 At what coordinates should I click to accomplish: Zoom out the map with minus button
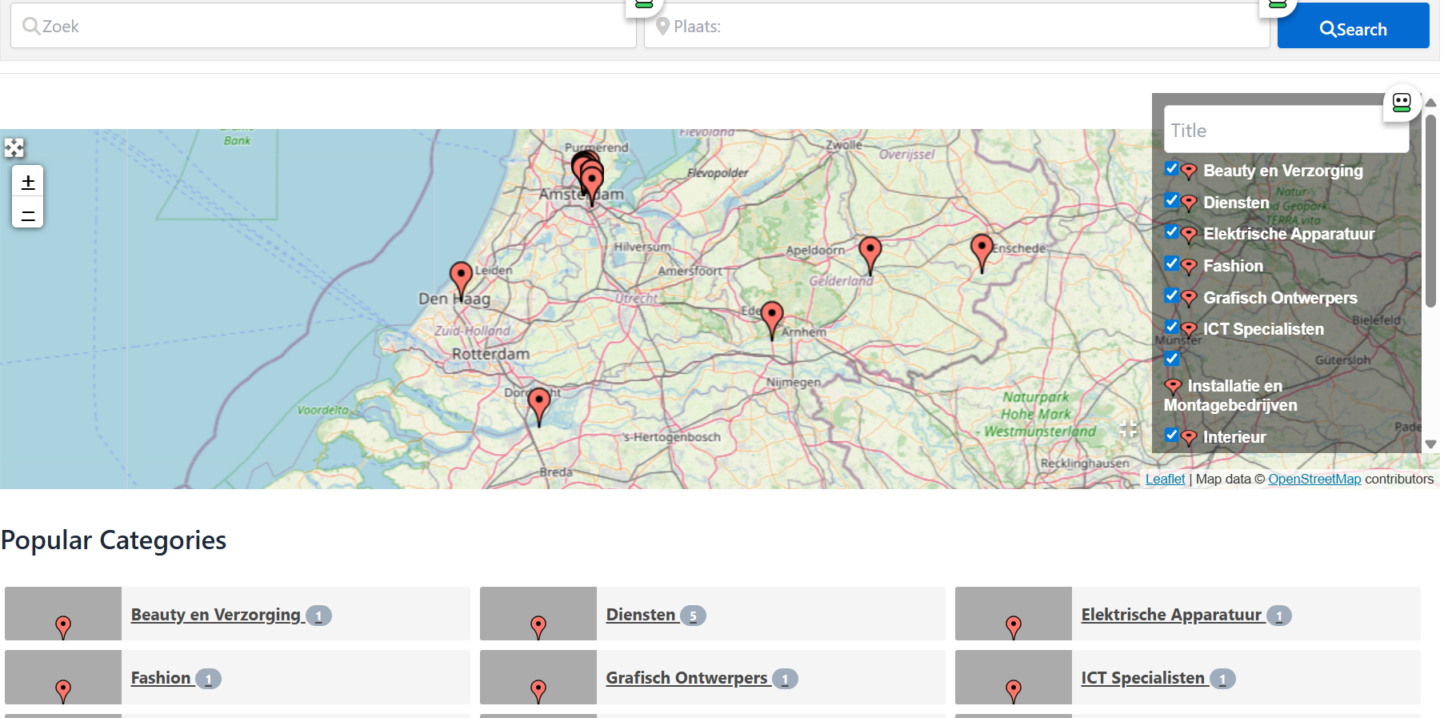point(28,214)
